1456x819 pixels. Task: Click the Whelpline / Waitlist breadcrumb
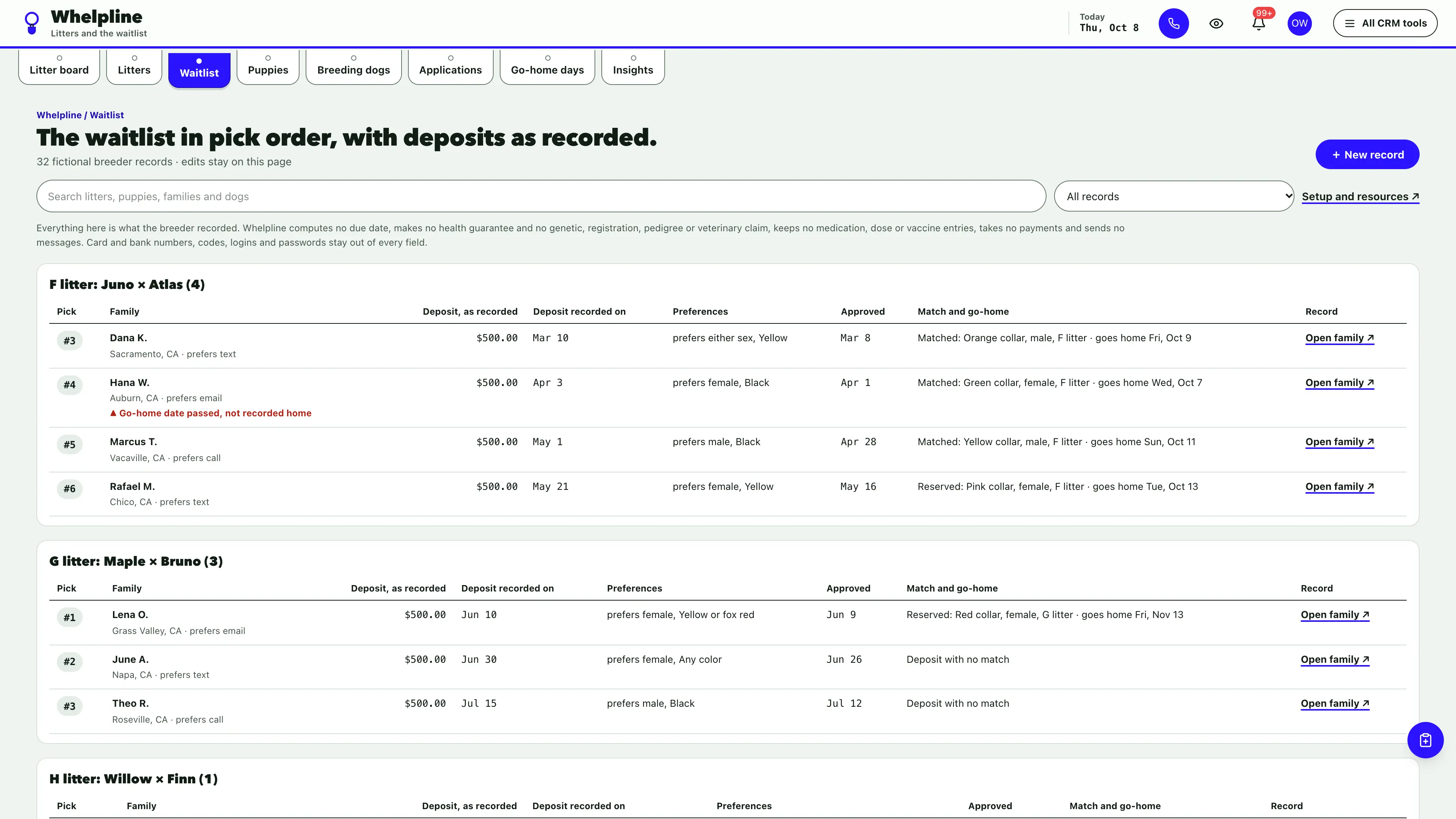point(80,115)
